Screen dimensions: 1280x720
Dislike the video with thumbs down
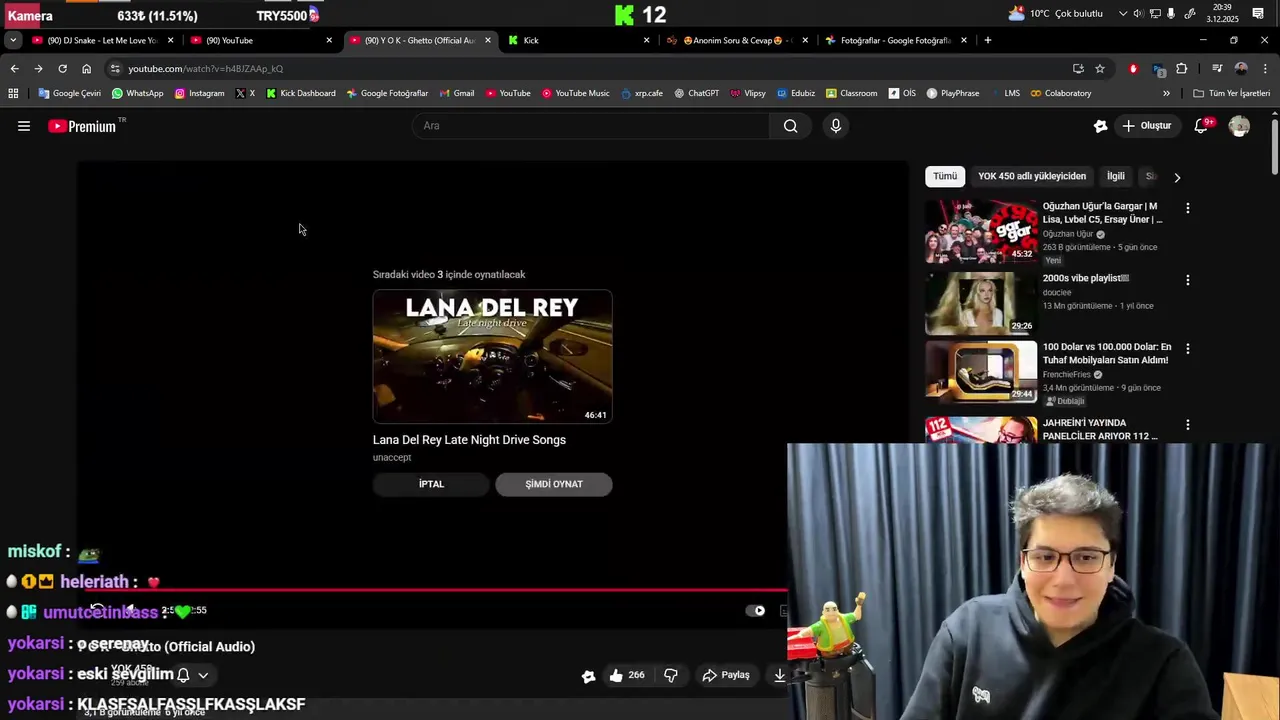click(671, 675)
